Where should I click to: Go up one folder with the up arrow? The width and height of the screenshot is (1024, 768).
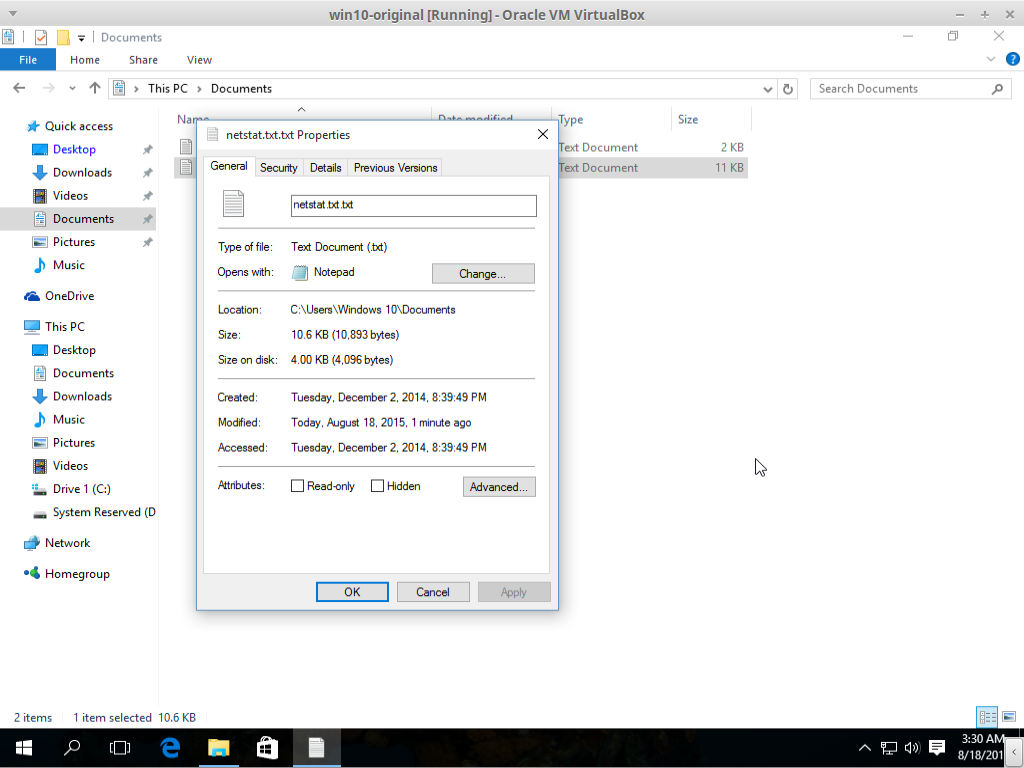[95, 88]
